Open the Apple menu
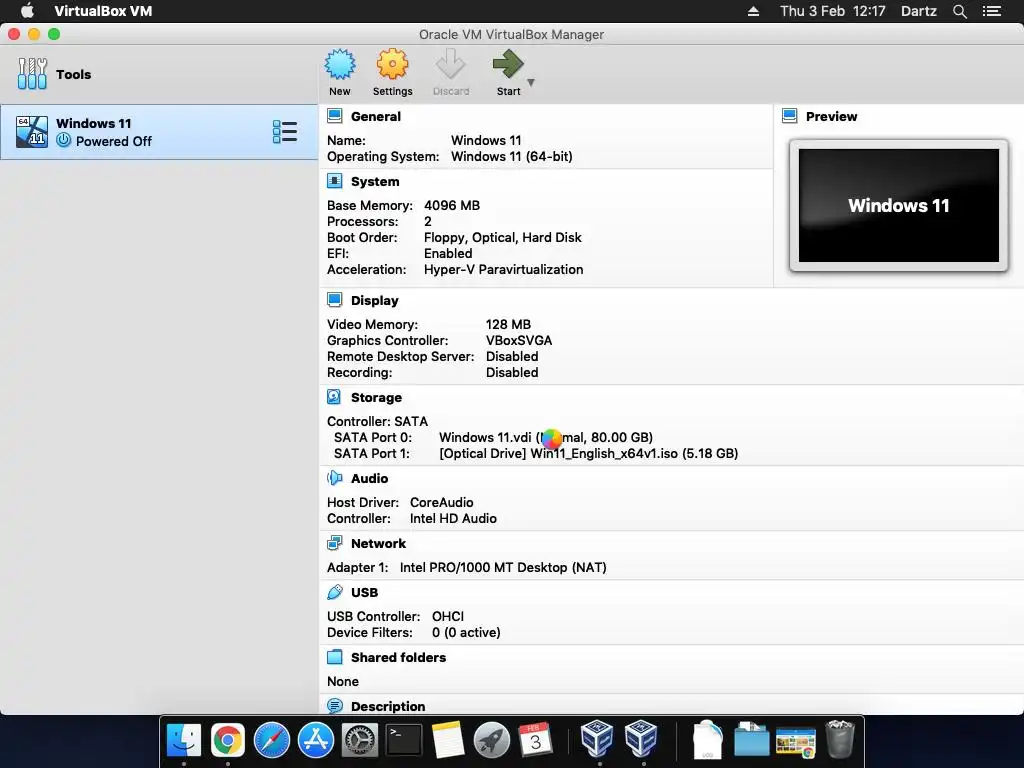The image size is (1024, 768). pyautogui.click(x=27, y=11)
